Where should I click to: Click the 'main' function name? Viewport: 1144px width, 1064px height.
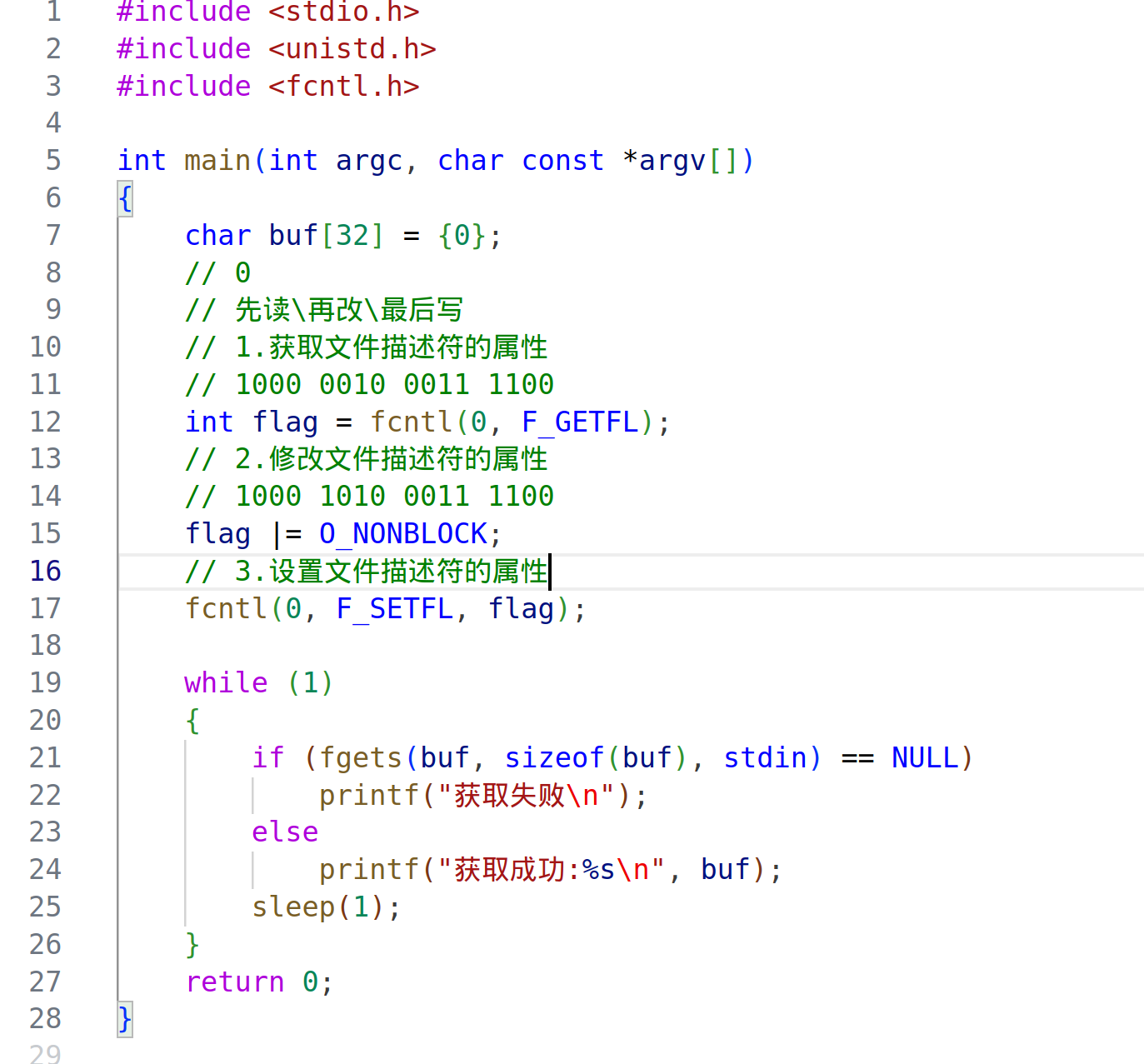pyautogui.click(x=217, y=160)
